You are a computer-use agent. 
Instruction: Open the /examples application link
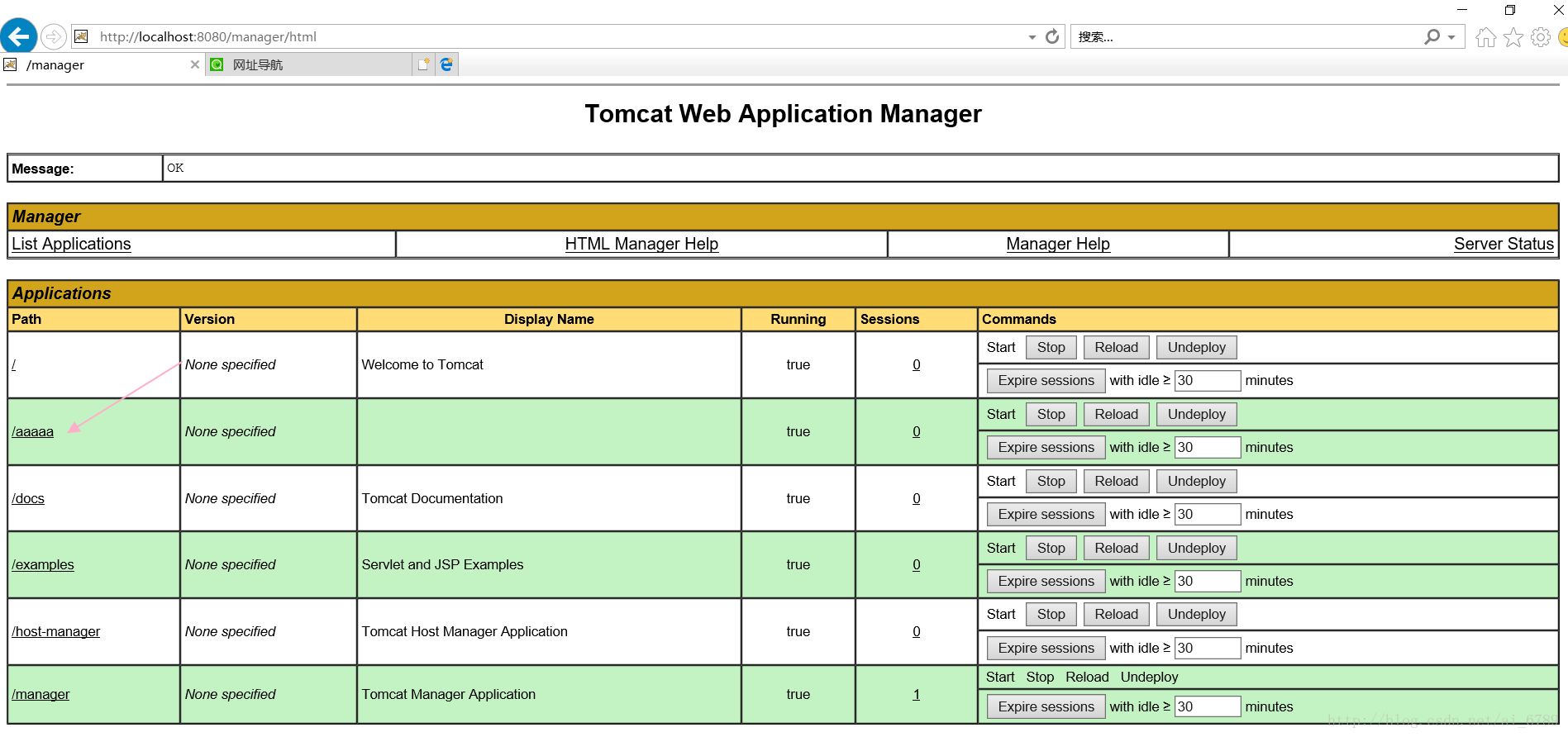coord(43,564)
